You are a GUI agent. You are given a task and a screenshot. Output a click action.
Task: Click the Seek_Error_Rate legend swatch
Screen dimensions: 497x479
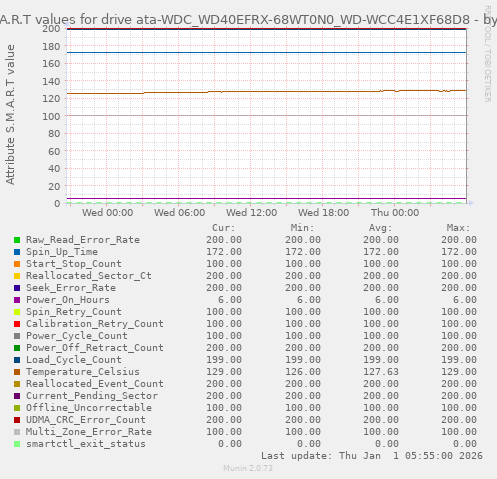17,288
